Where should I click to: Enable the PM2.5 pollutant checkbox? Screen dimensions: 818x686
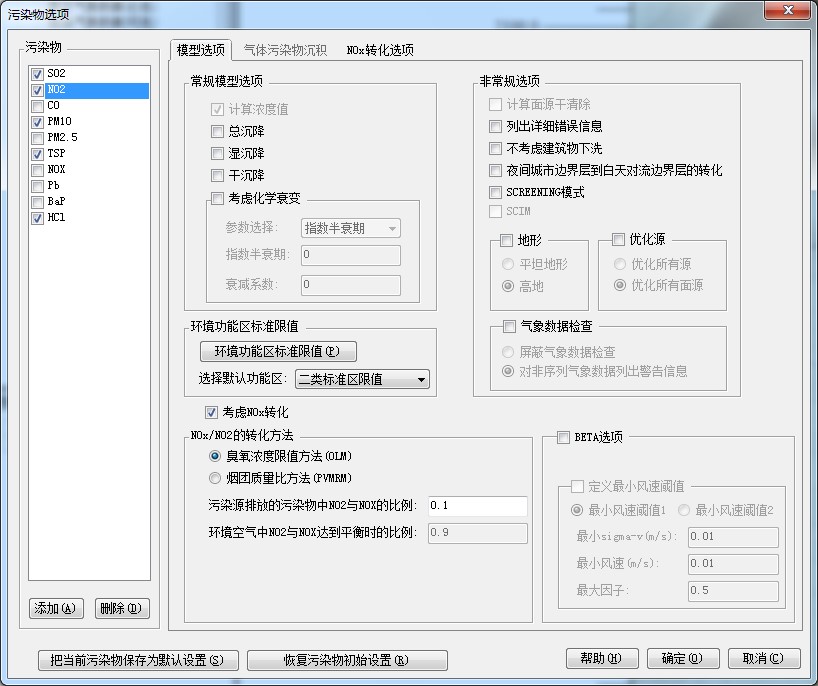(x=38, y=137)
